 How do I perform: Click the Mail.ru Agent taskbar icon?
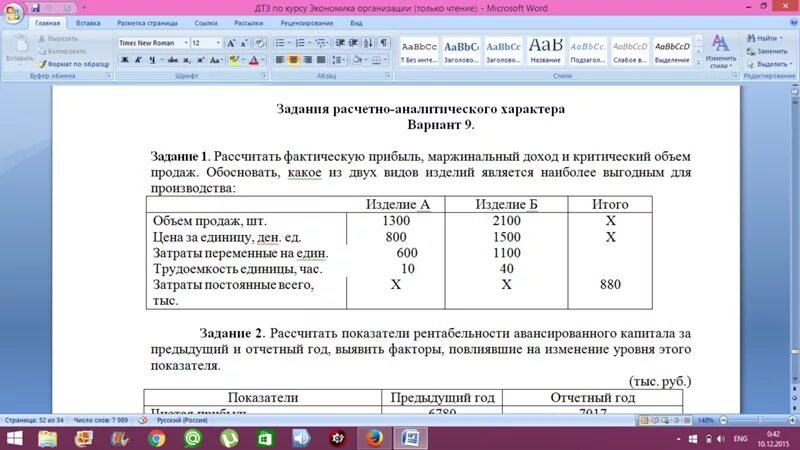(193, 438)
